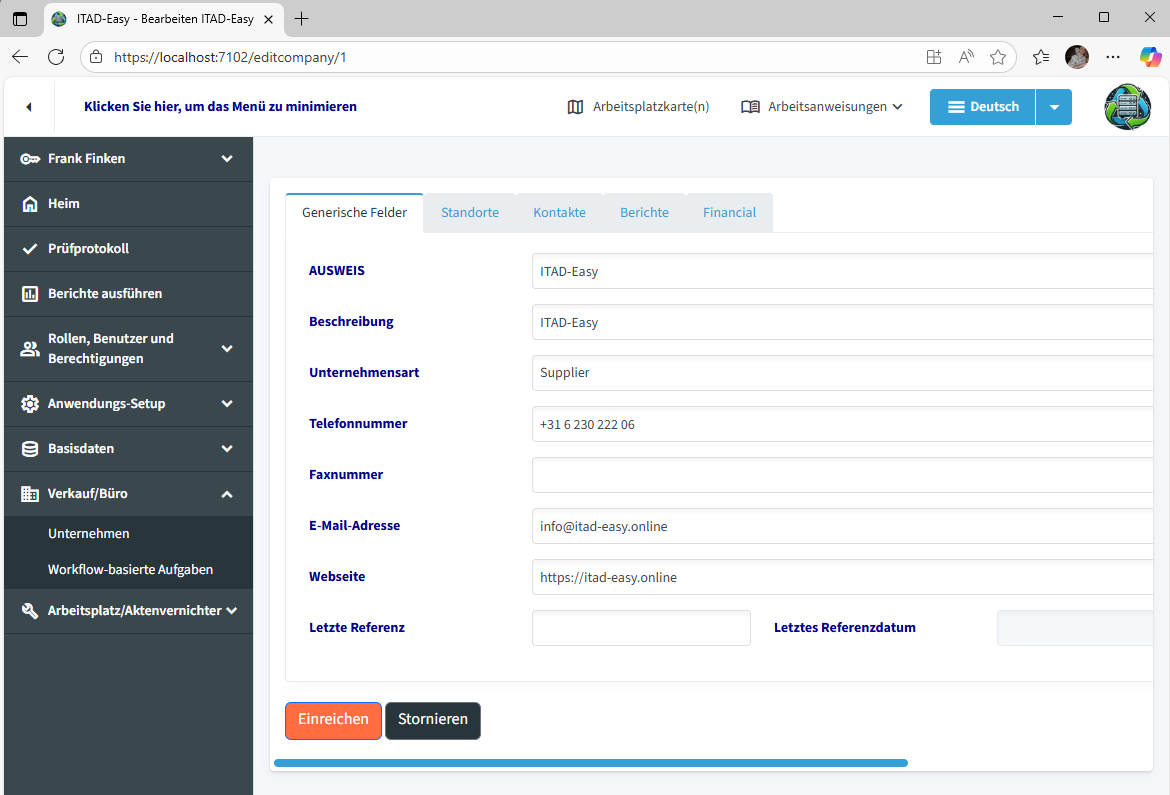
Task: Switch to the Generische Felder tab
Action: 354,213
